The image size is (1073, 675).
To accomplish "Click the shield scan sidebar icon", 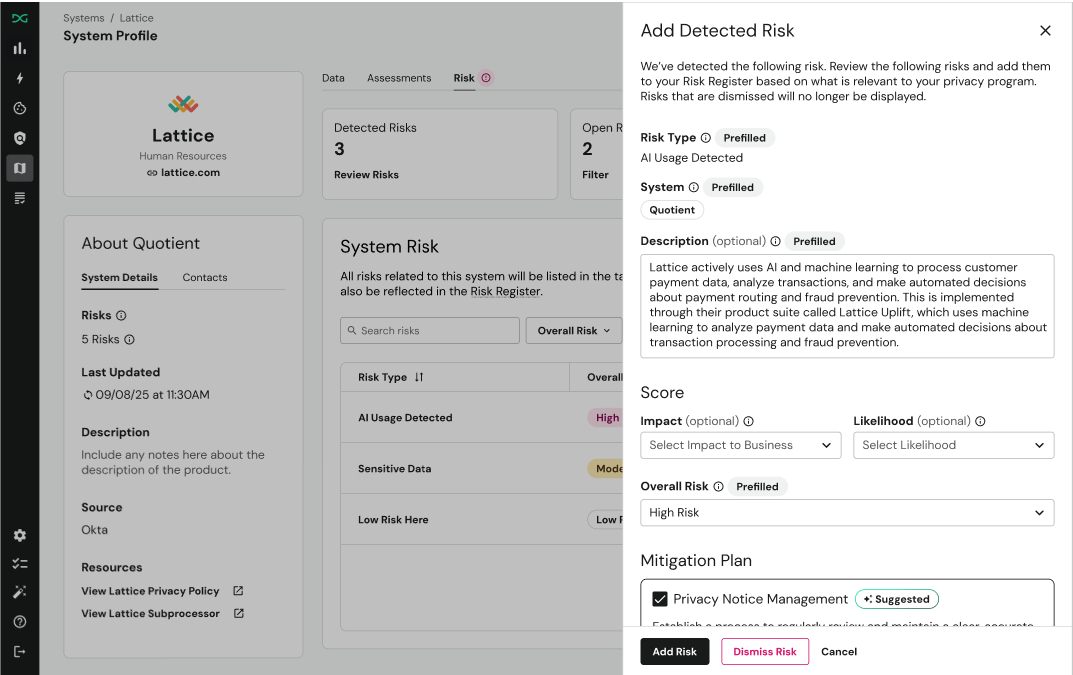I will click(x=19, y=138).
